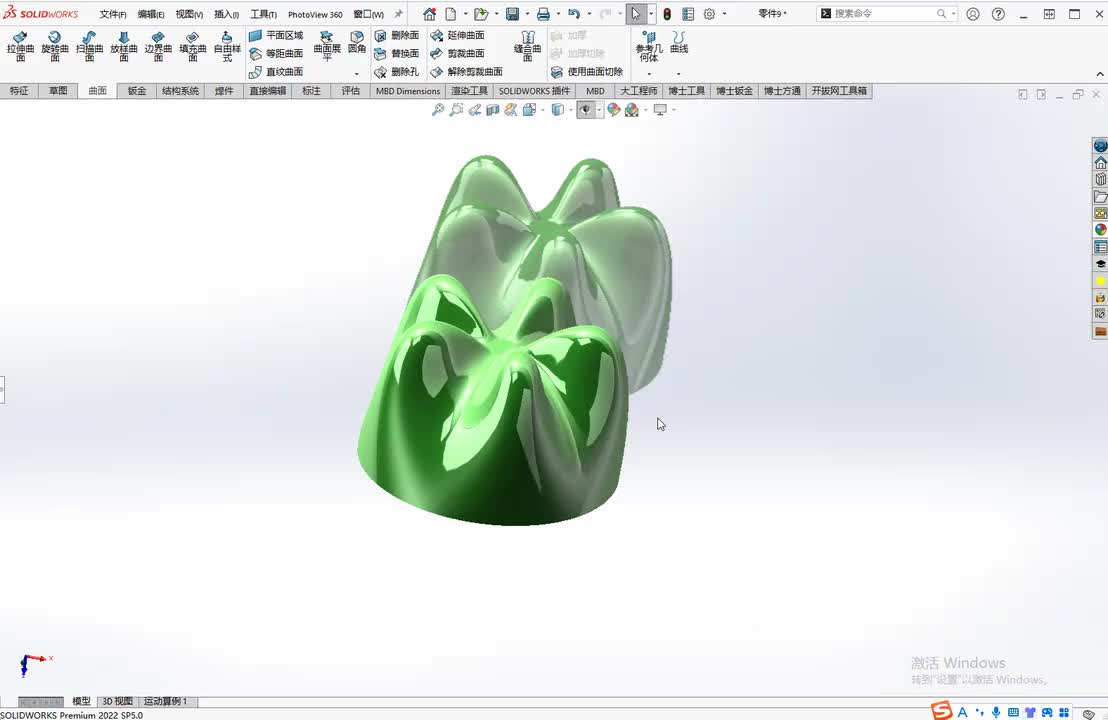Click the 平面区域 planar surface tool
The image size is (1108, 720).
tap(276, 35)
